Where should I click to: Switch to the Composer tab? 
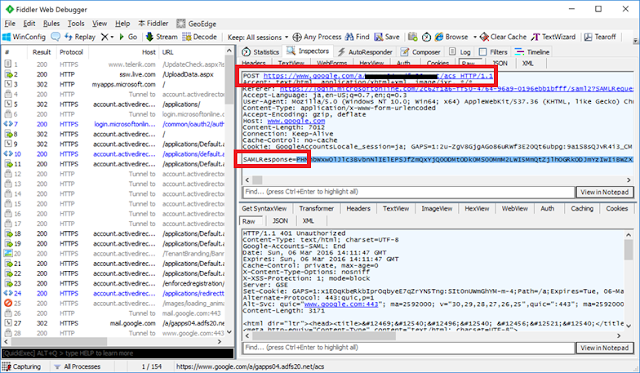pyautogui.click(x=420, y=52)
